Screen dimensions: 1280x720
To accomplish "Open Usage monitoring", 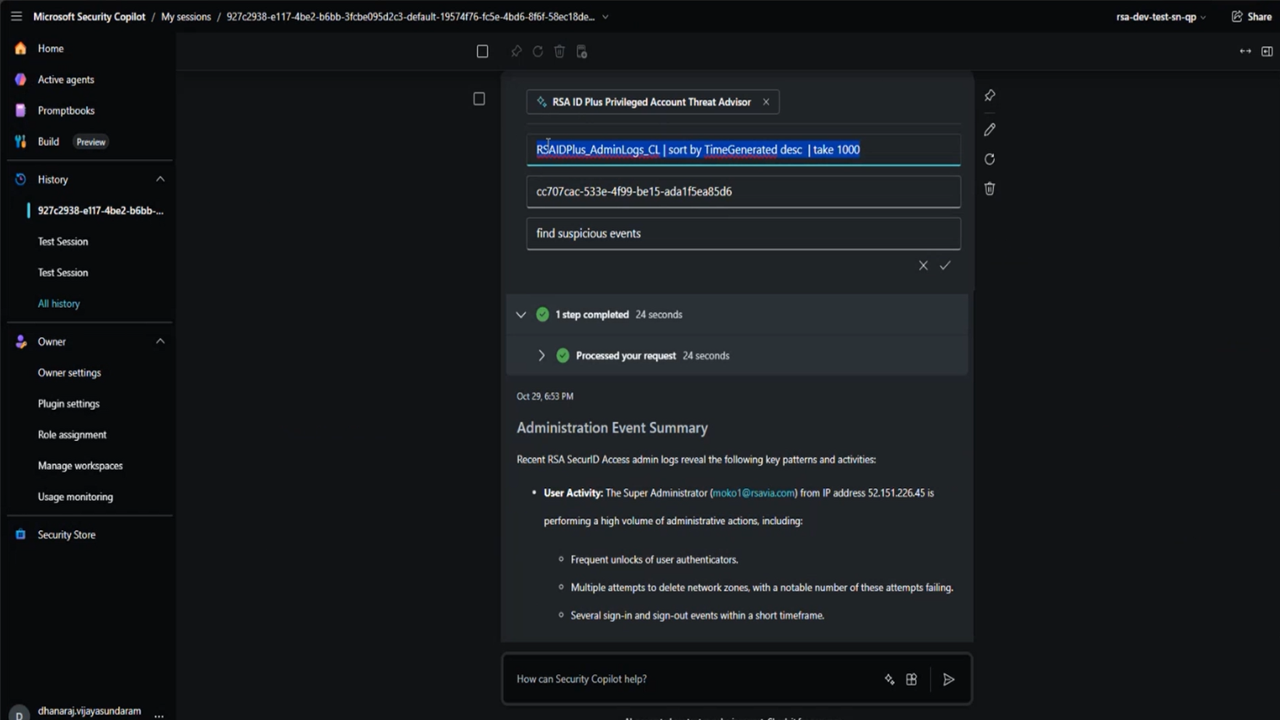I will pyautogui.click(x=75, y=496).
